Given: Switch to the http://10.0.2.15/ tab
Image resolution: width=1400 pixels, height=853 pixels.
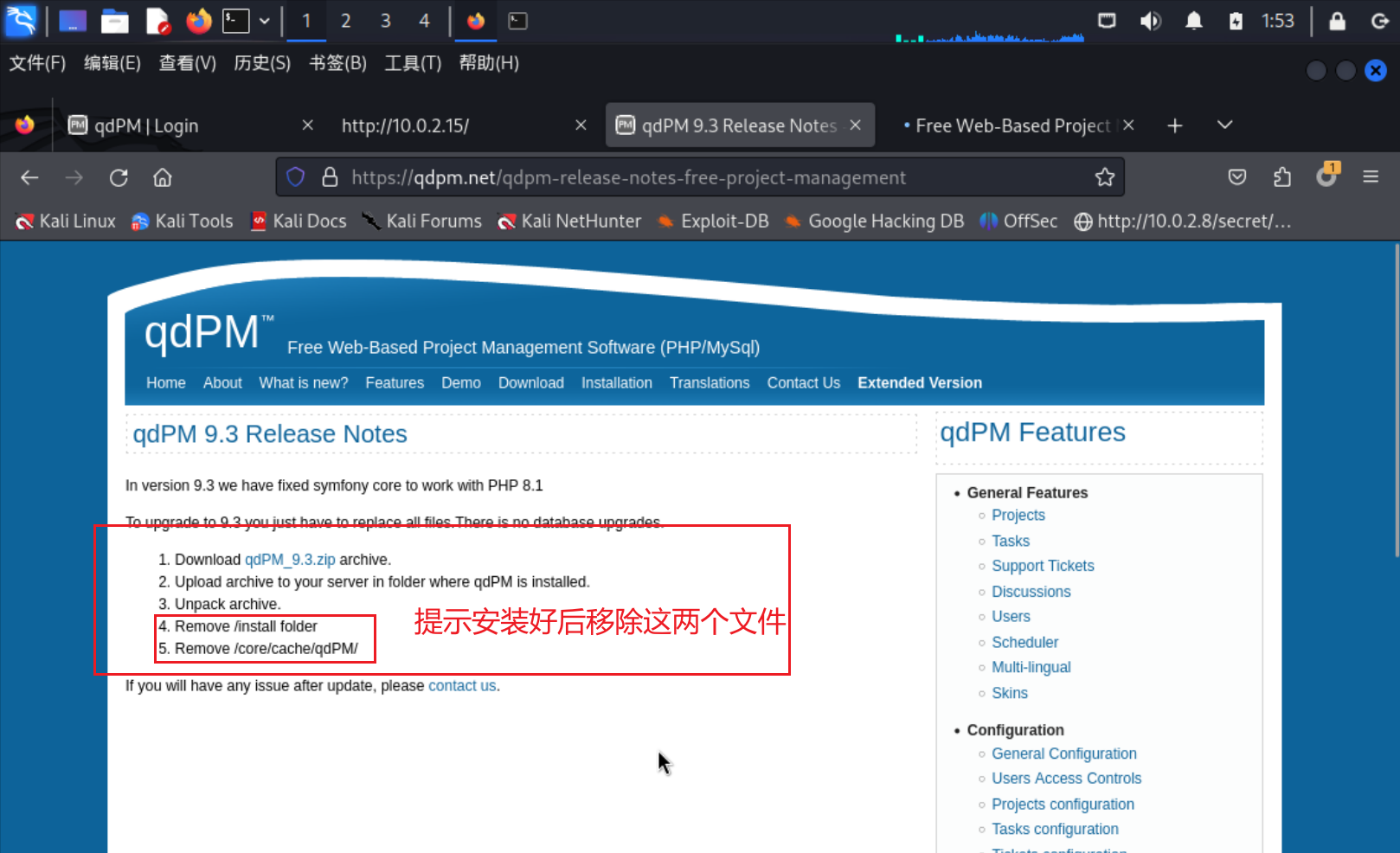Looking at the screenshot, I should 463,125.
